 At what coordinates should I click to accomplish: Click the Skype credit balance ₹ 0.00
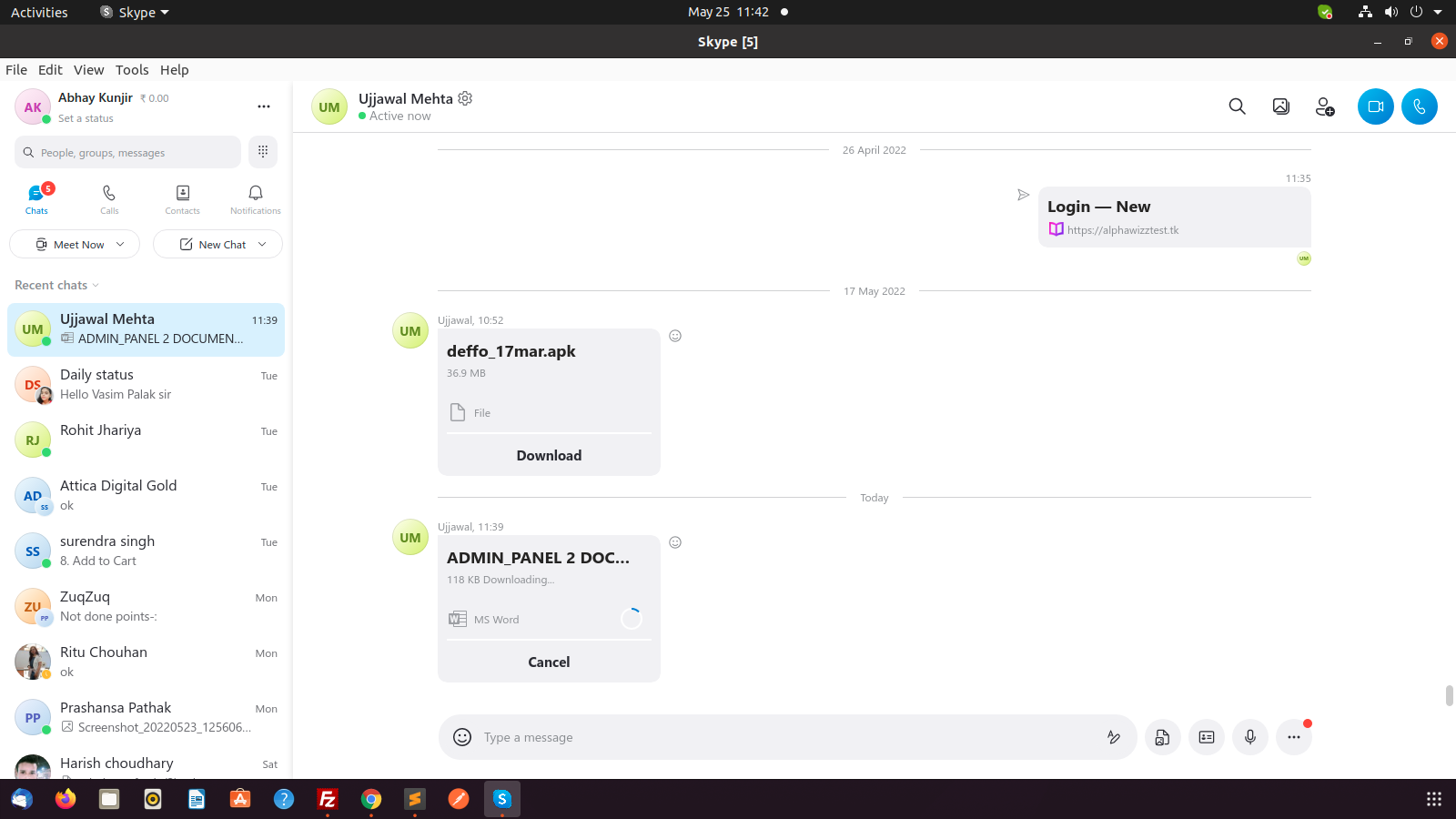(154, 98)
